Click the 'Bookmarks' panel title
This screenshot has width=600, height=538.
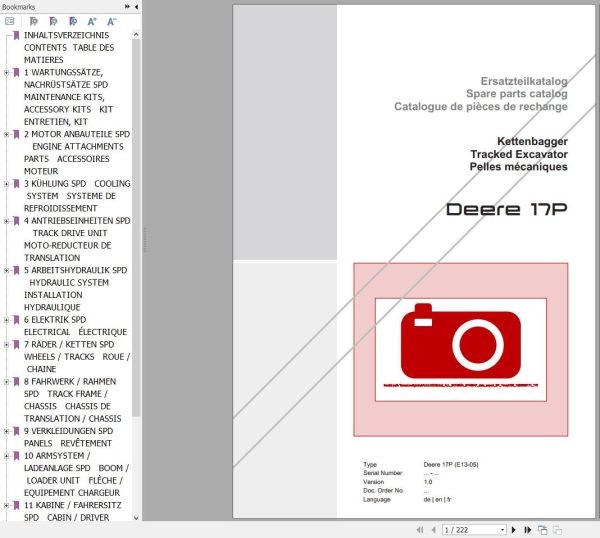(18, 7)
